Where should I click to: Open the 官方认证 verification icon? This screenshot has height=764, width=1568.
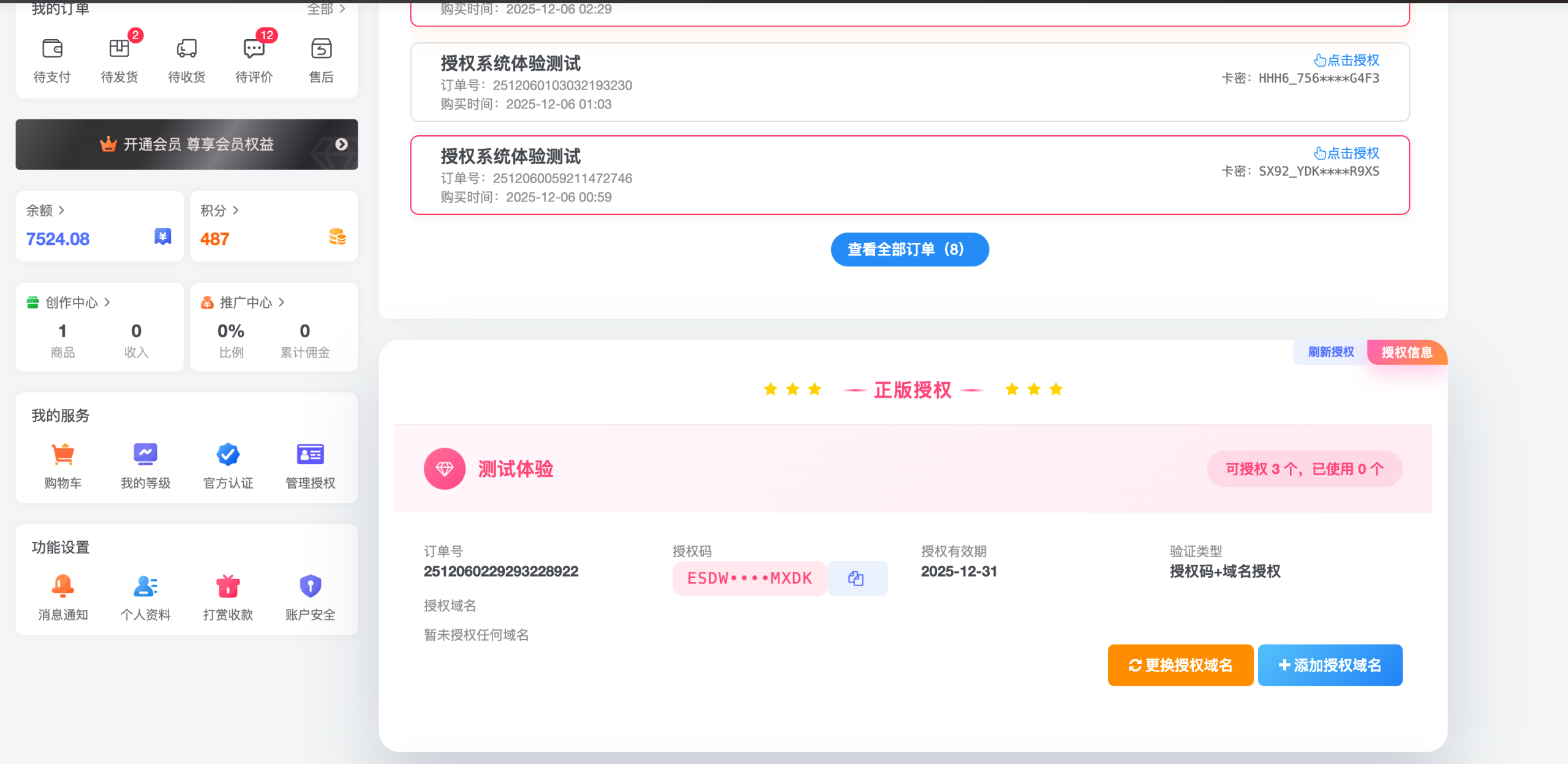point(228,454)
